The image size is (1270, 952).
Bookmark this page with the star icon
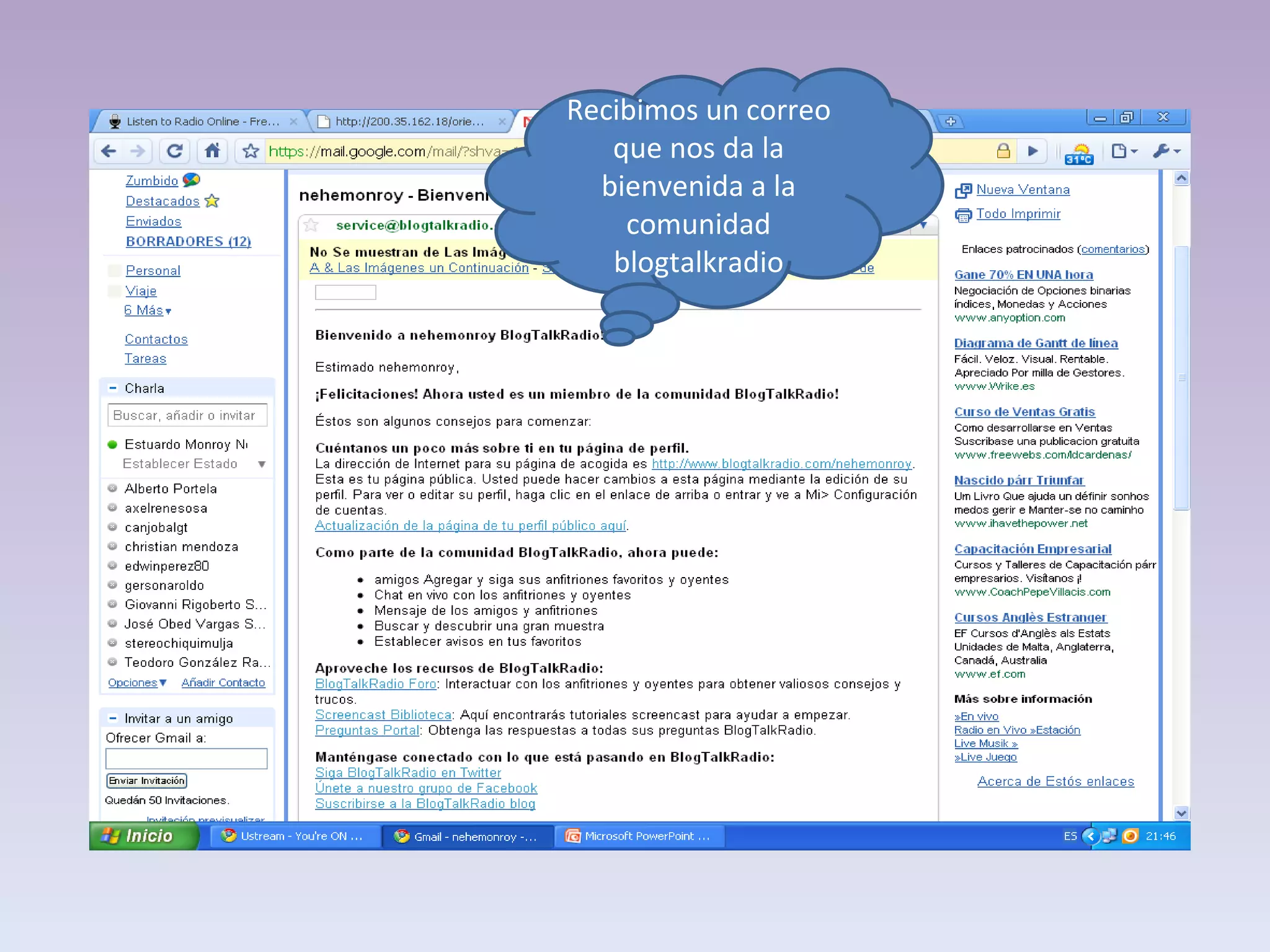tap(251, 151)
